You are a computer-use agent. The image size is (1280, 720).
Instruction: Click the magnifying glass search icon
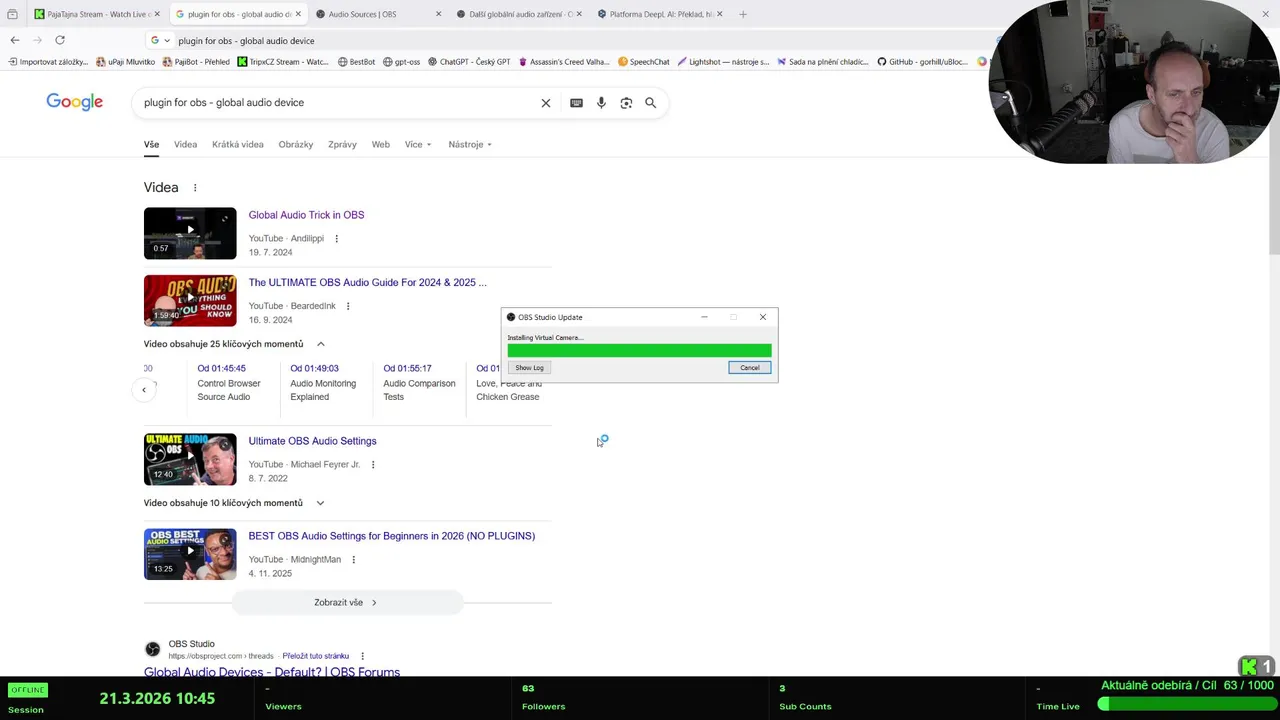tap(650, 103)
